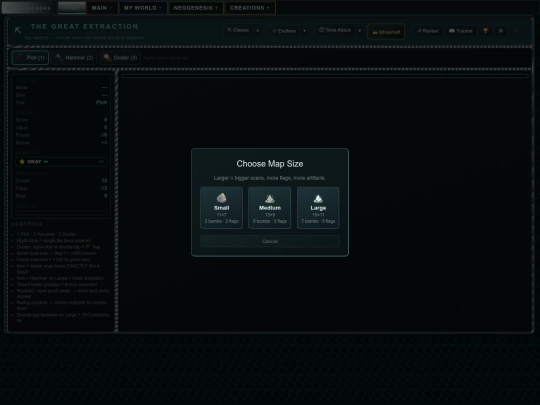Viewport: 540px width, 405px height.
Task: Open the Tutorial
Action: [460, 31]
